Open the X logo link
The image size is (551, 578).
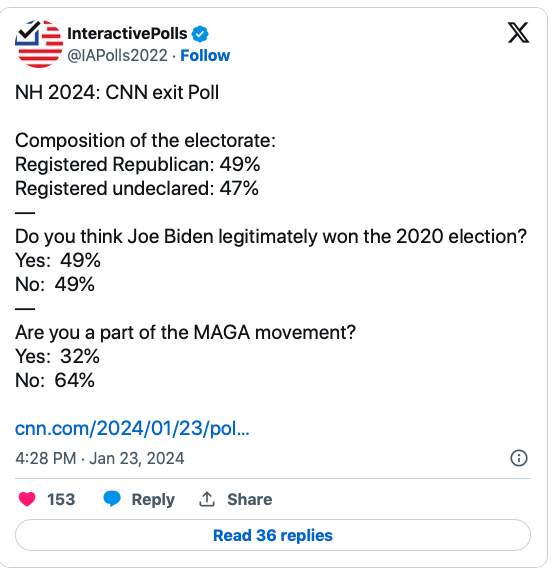point(519,33)
